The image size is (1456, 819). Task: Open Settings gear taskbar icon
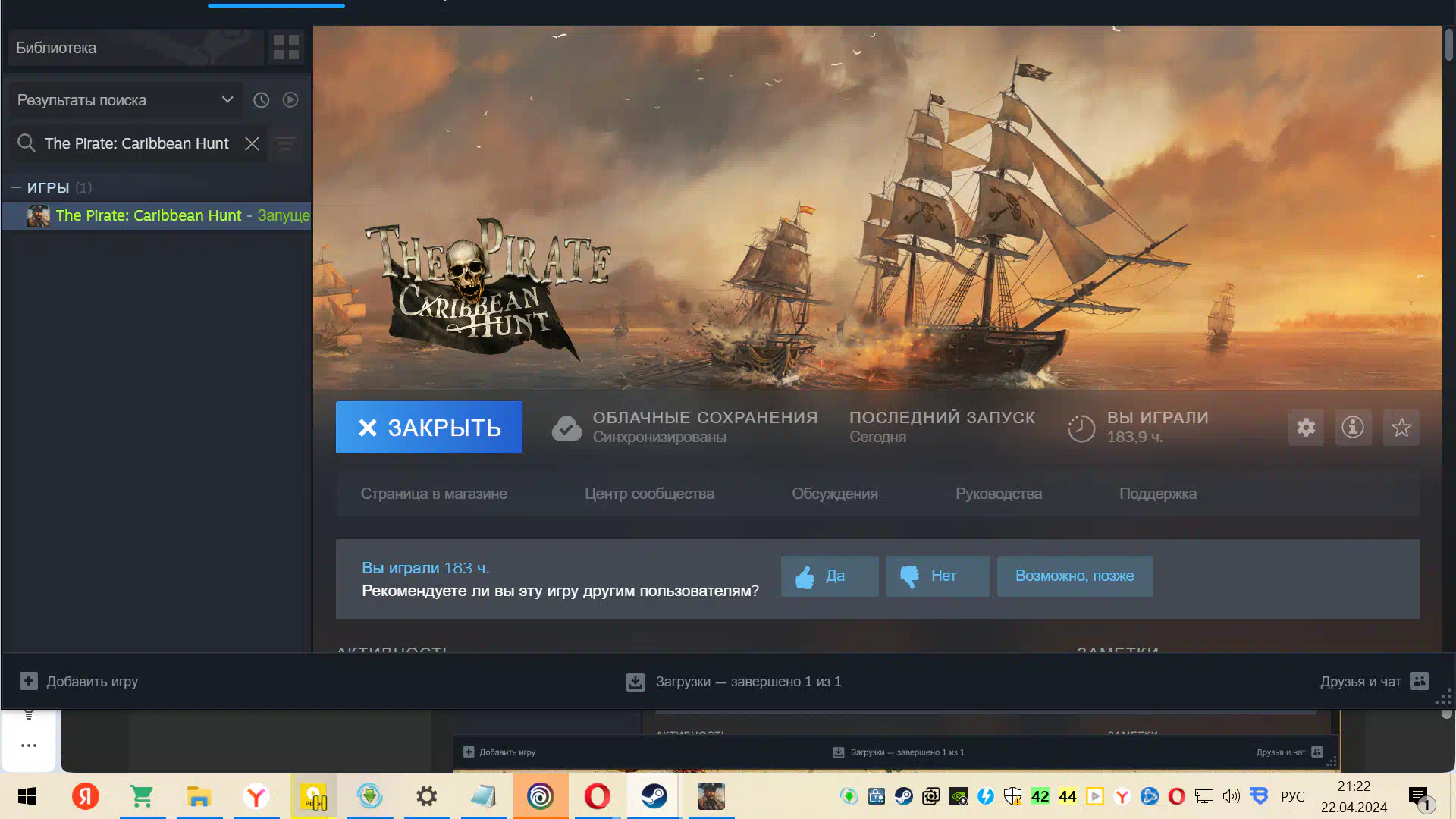(x=427, y=796)
